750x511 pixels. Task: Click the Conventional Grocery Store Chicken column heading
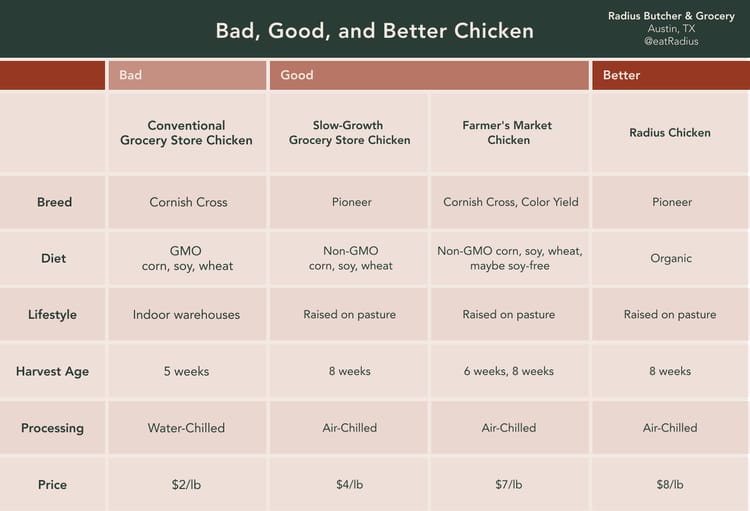pyautogui.click(x=186, y=133)
